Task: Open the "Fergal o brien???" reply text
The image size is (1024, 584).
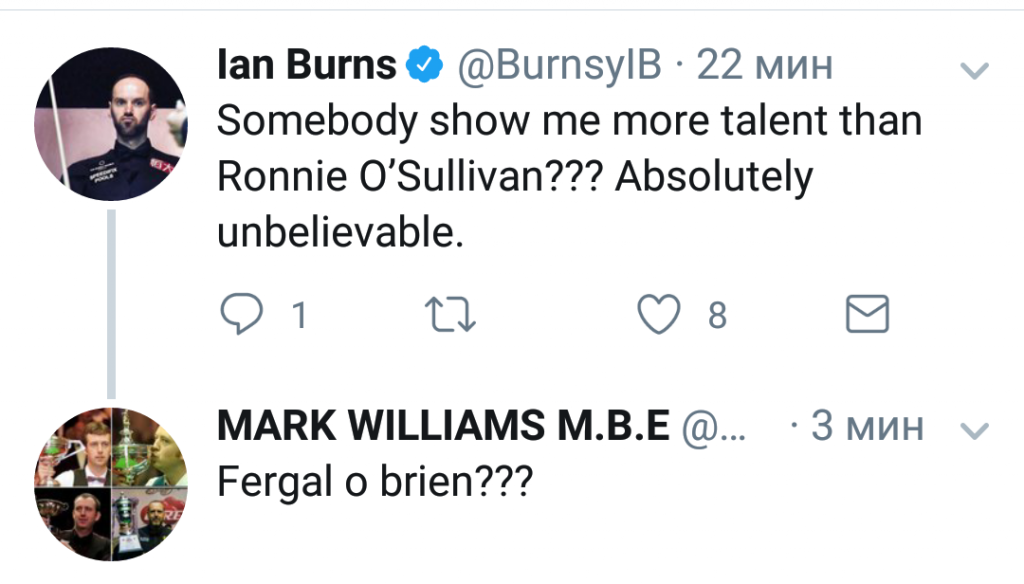Action: [x=375, y=482]
